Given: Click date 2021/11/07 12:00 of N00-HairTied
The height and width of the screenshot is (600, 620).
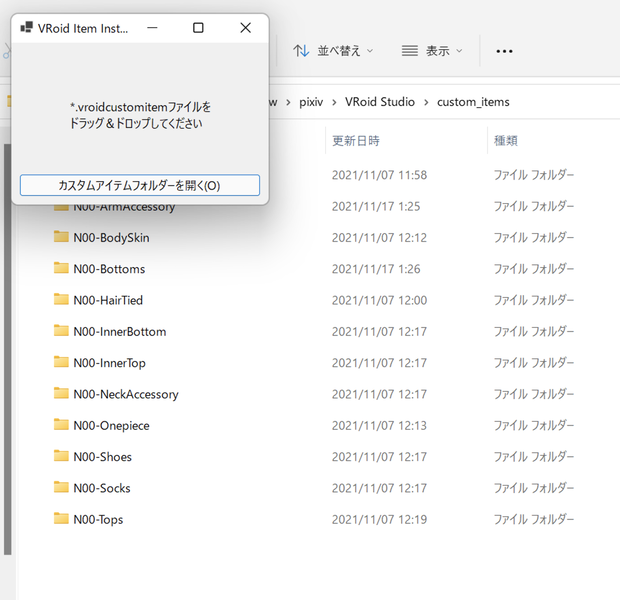Looking at the screenshot, I should click(x=379, y=300).
